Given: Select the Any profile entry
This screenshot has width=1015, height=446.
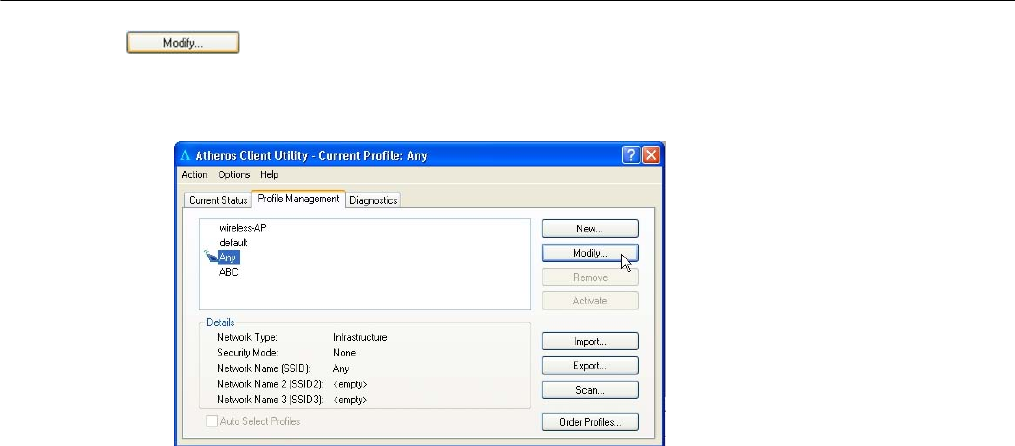Looking at the screenshot, I should pyautogui.click(x=229, y=257).
